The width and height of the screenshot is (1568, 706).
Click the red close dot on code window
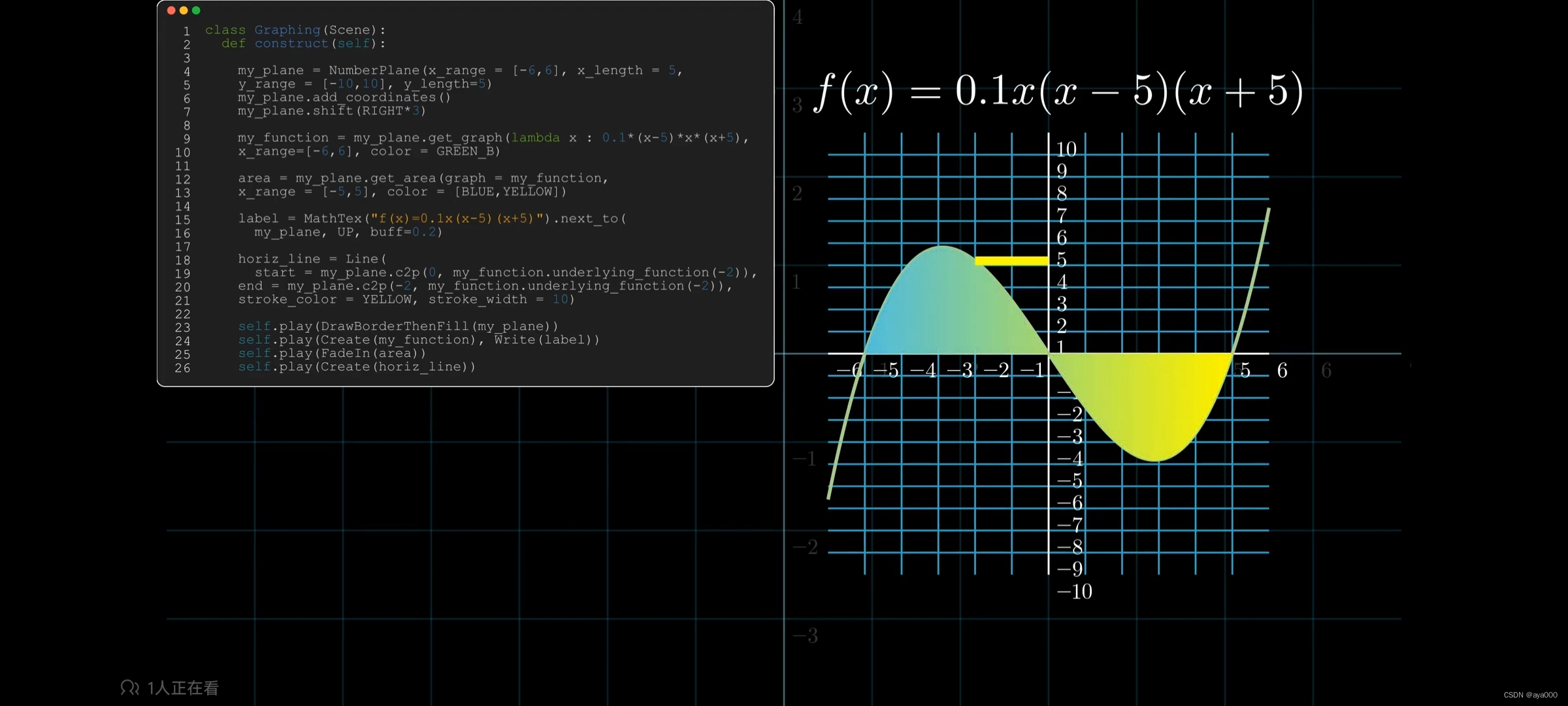point(171,10)
